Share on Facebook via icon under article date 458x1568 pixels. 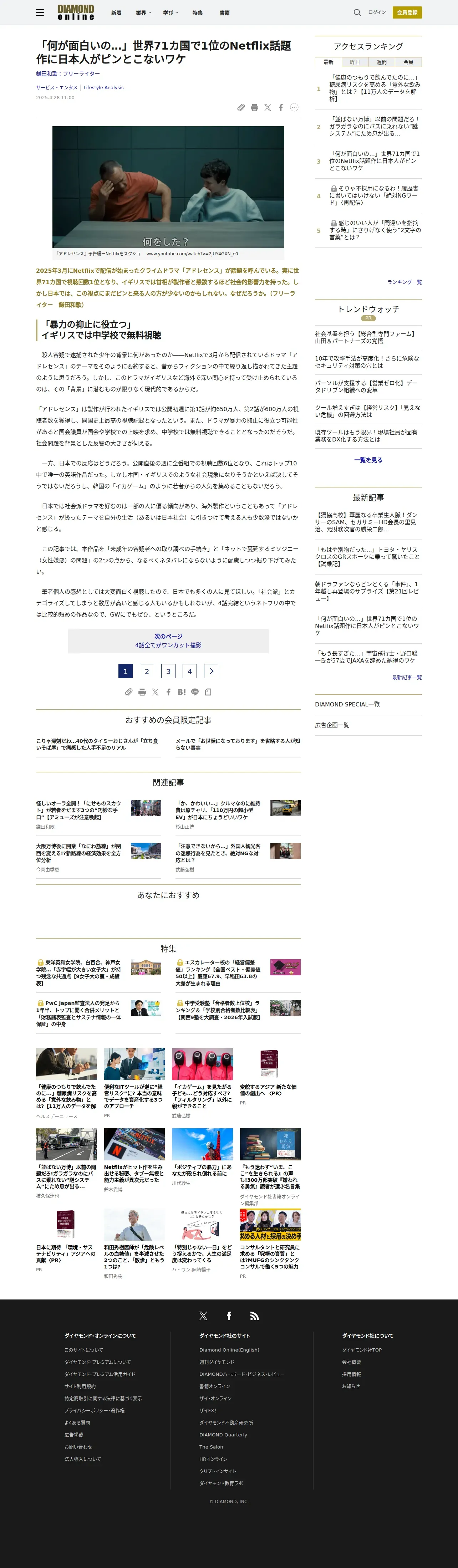point(281,108)
